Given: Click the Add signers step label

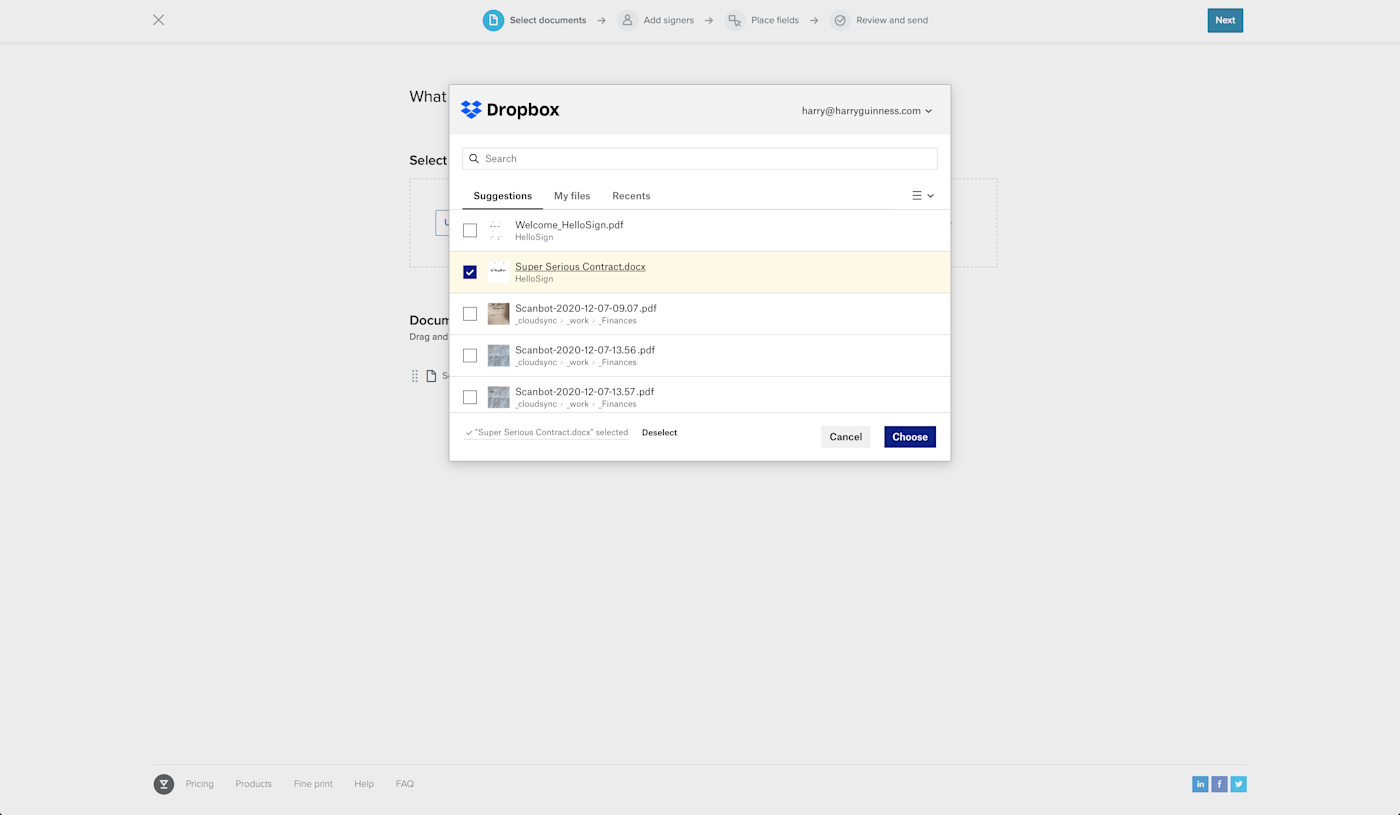Looking at the screenshot, I should tap(669, 20).
